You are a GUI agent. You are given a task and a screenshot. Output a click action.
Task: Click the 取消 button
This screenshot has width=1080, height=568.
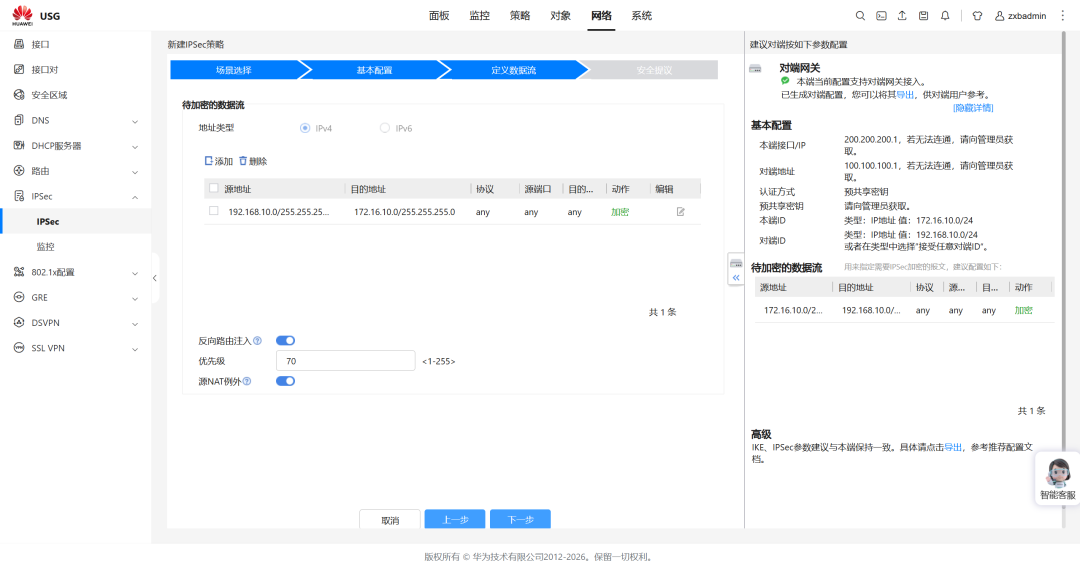[x=390, y=520]
